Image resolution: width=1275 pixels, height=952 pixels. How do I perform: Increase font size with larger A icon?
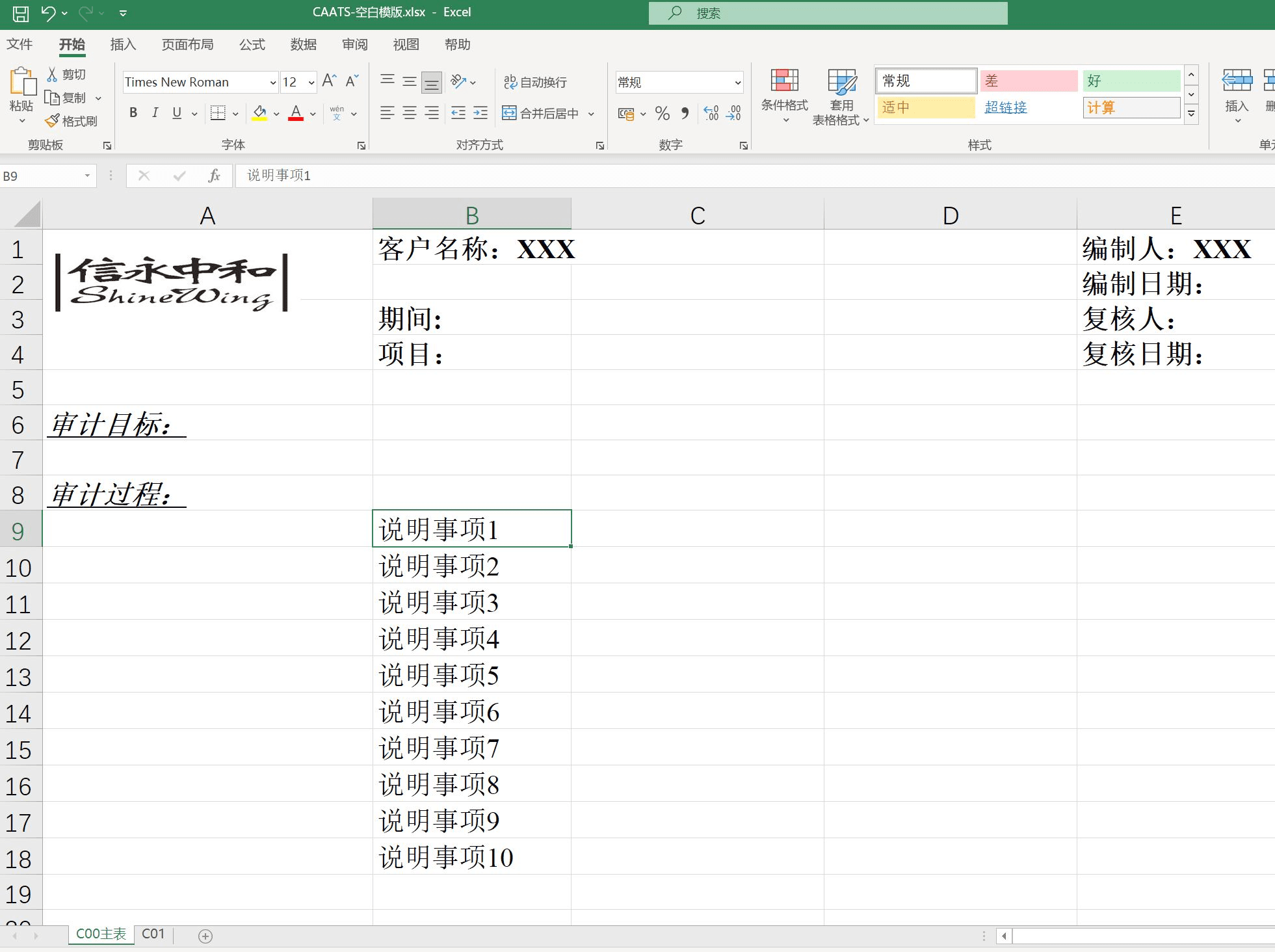[330, 81]
